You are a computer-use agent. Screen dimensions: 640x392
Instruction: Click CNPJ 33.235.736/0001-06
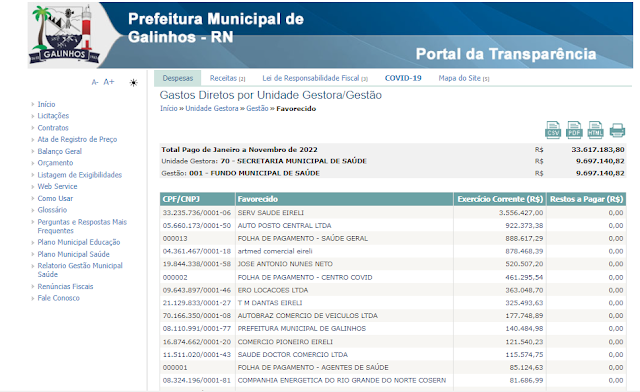197,212
